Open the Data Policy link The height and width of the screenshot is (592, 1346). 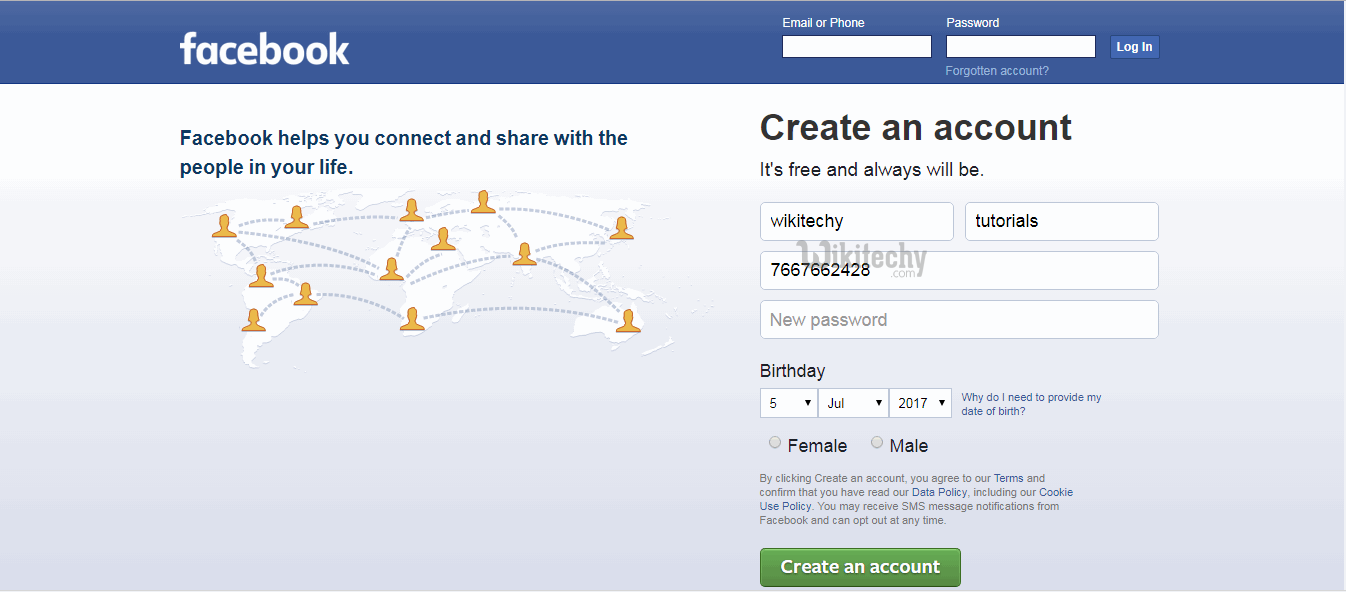[x=939, y=492]
